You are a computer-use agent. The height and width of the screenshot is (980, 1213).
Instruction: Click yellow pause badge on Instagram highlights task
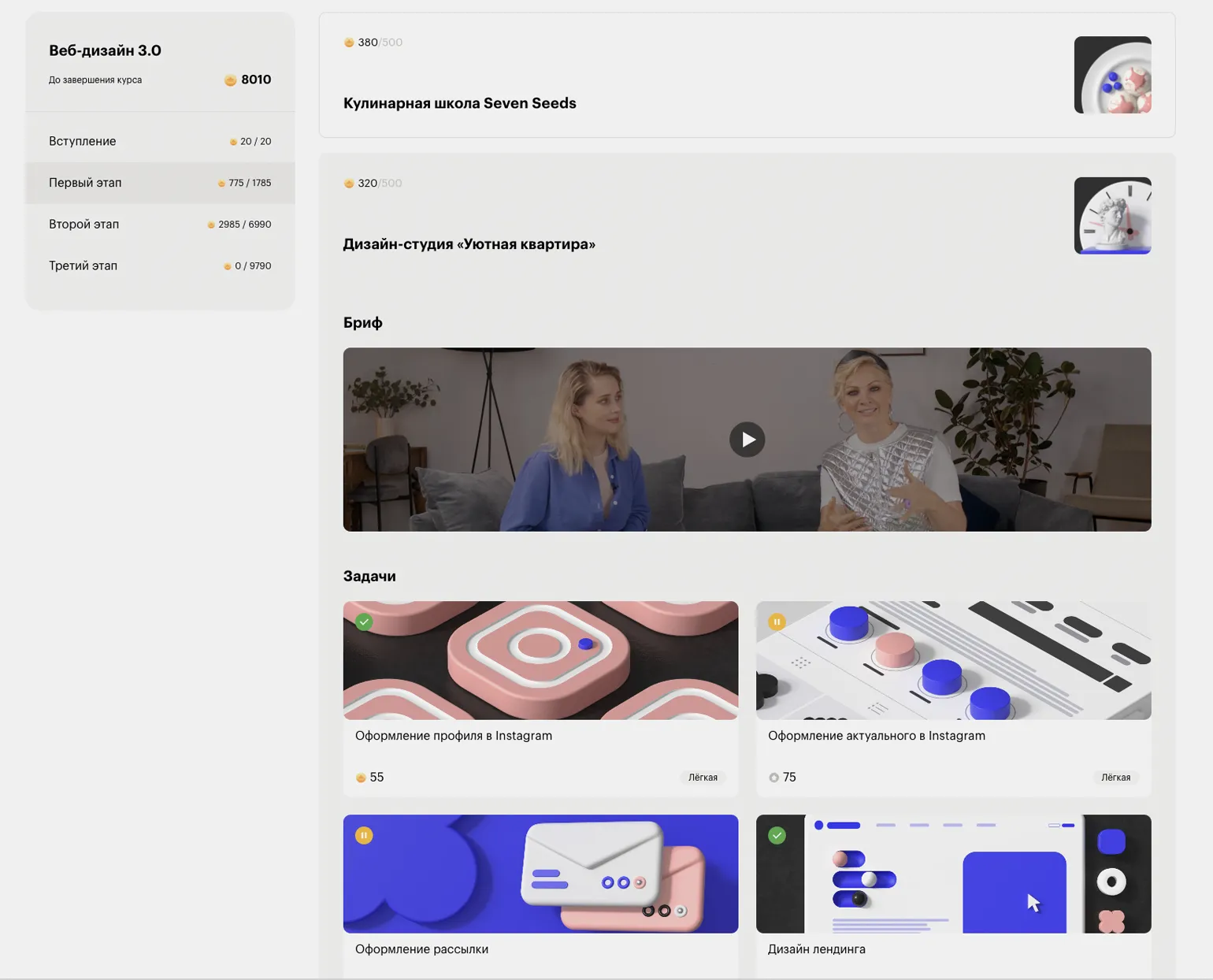click(x=777, y=622)
